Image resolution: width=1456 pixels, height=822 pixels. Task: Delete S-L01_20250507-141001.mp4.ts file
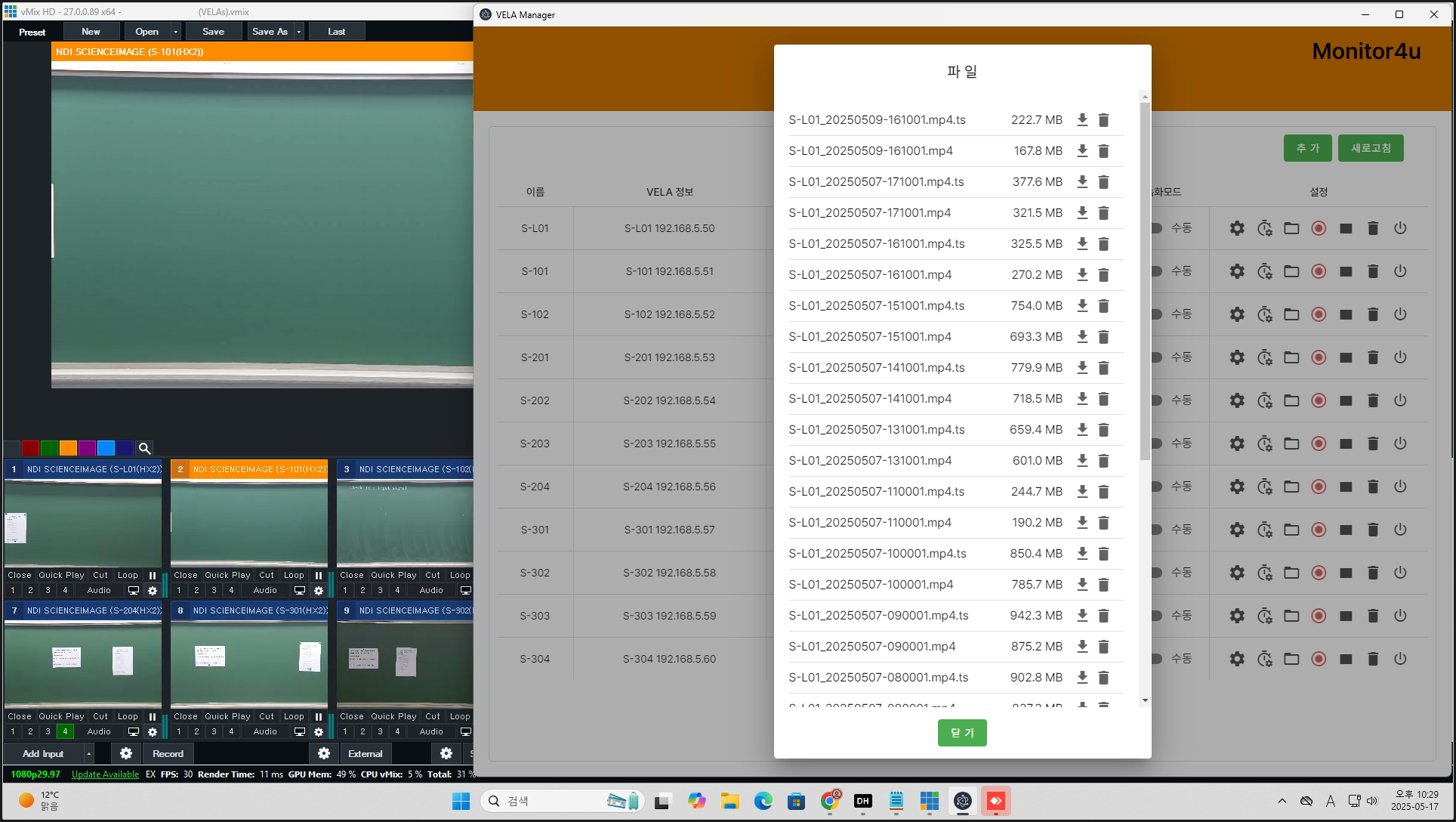tap(1103, 368)
